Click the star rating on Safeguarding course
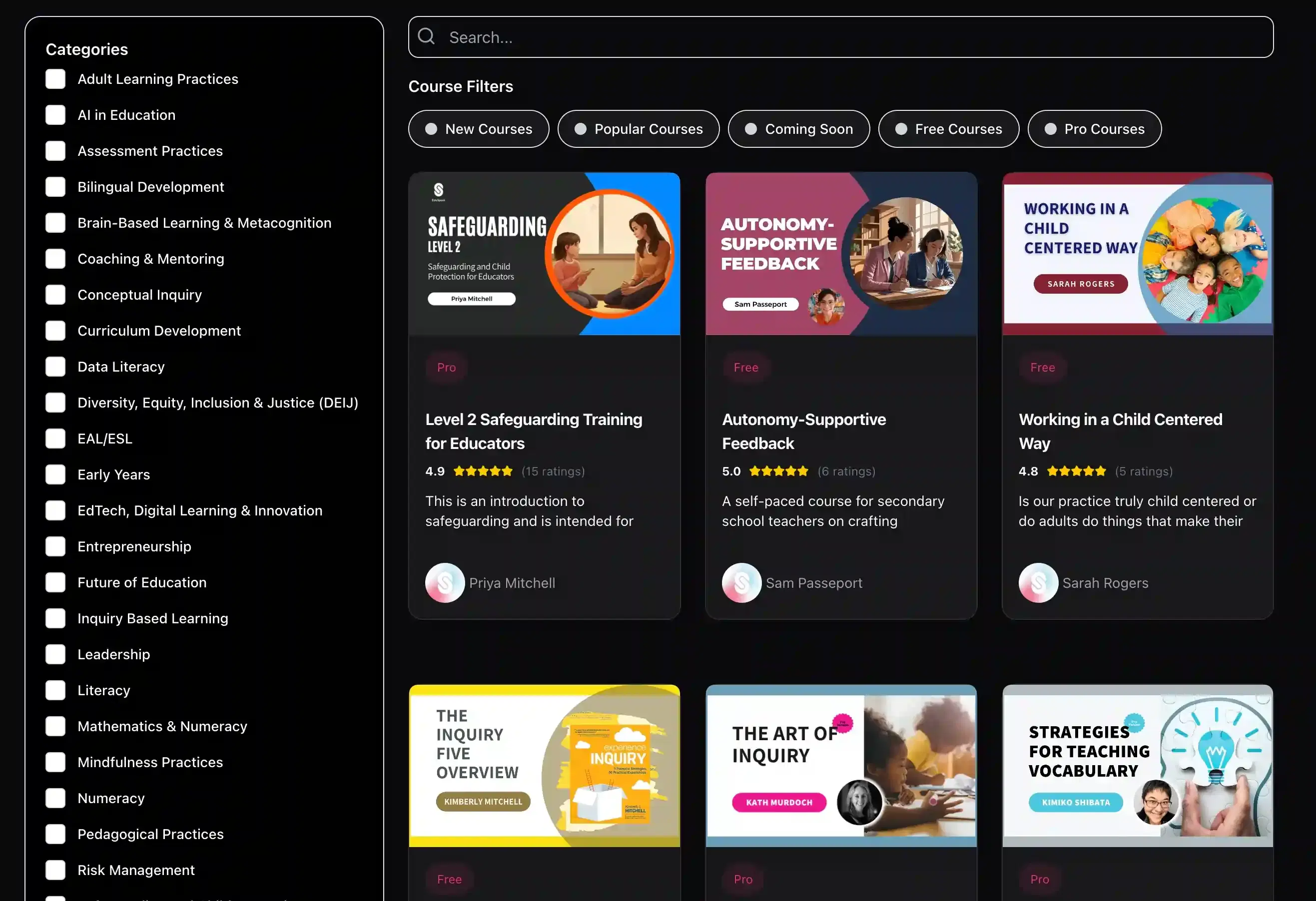Image resolution: width=1316 pixels, height=901 pixels. click(483, 471)
